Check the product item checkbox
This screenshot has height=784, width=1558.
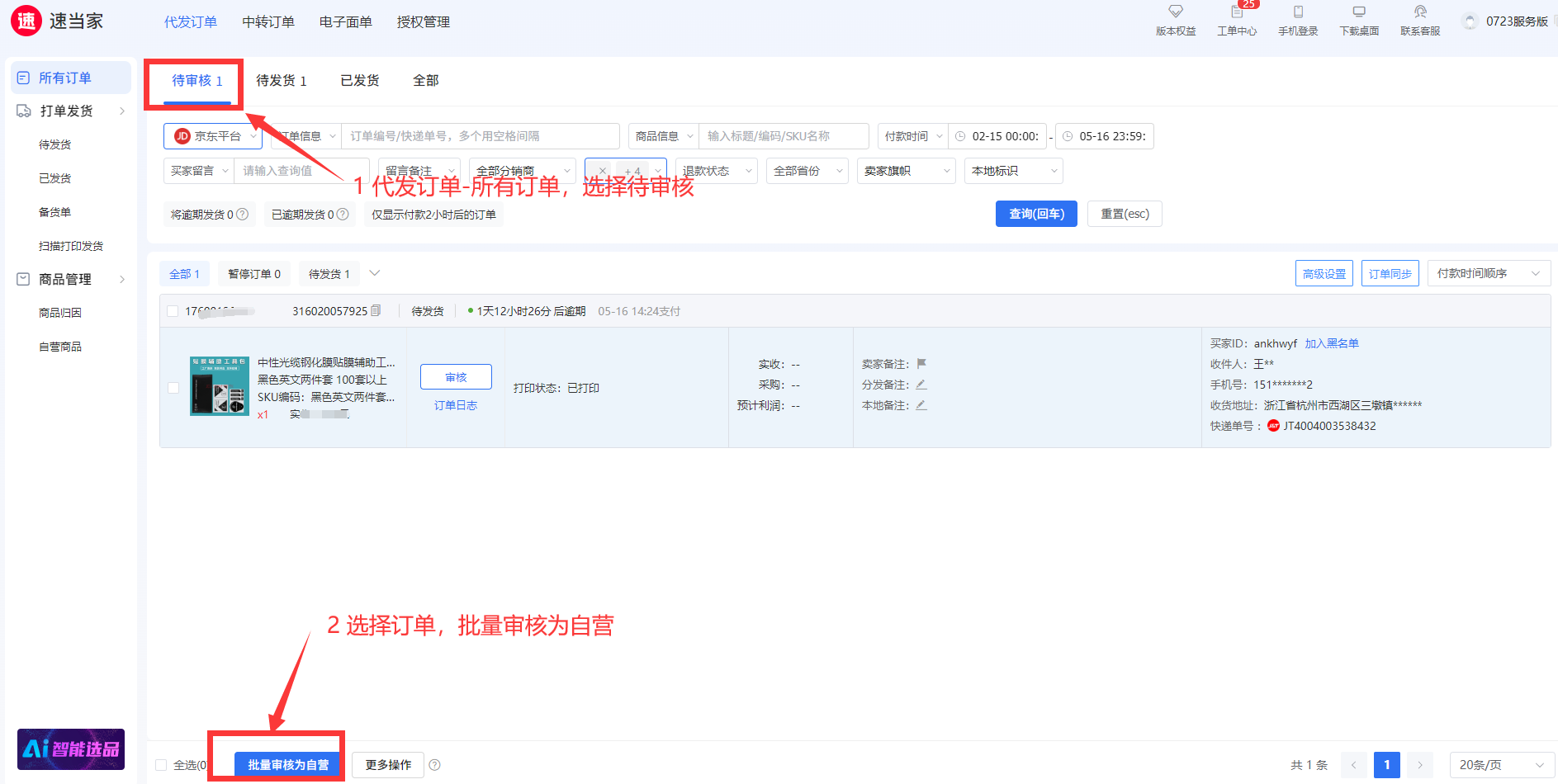pos(173,388)
